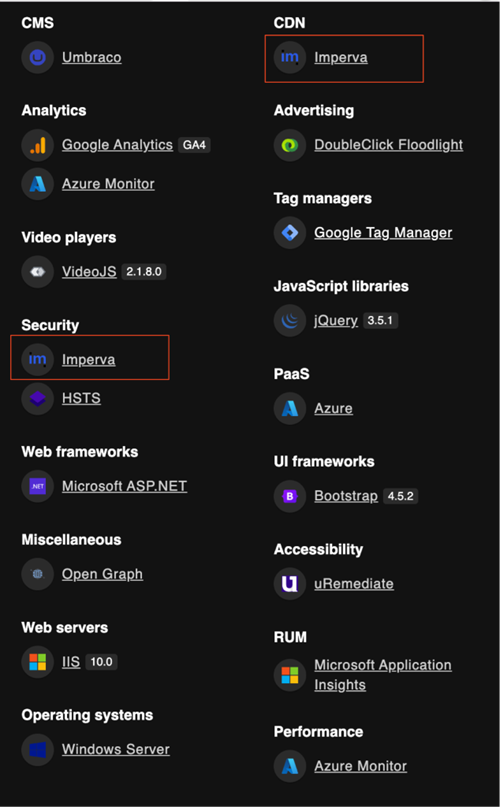Click the Open Graph icon
Image resolution: width=500 pixels, height=807 pixels.
[38, 574]
